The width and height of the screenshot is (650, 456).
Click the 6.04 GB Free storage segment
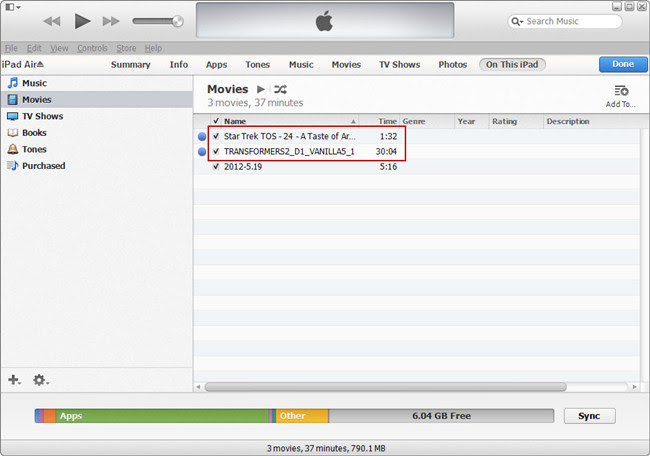(441, 416)
